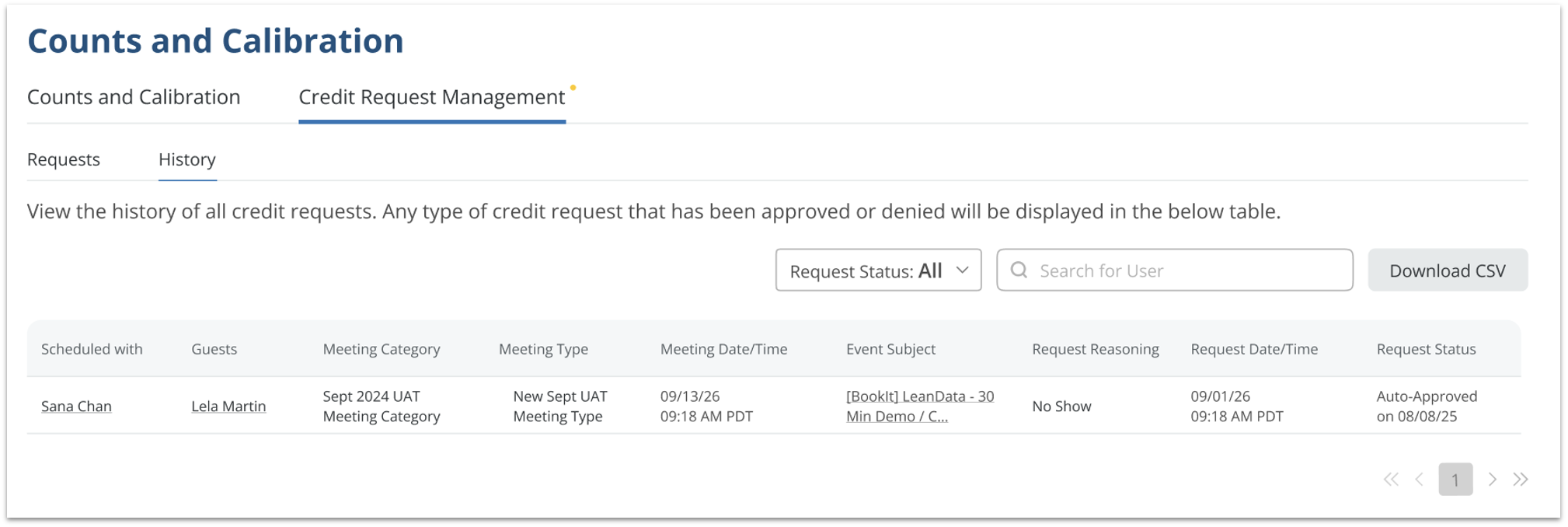Screen dimensions: 1568x527
Task: Select the Credit Request Management tab
Action: pyautogui.click(x=431, y=97)
